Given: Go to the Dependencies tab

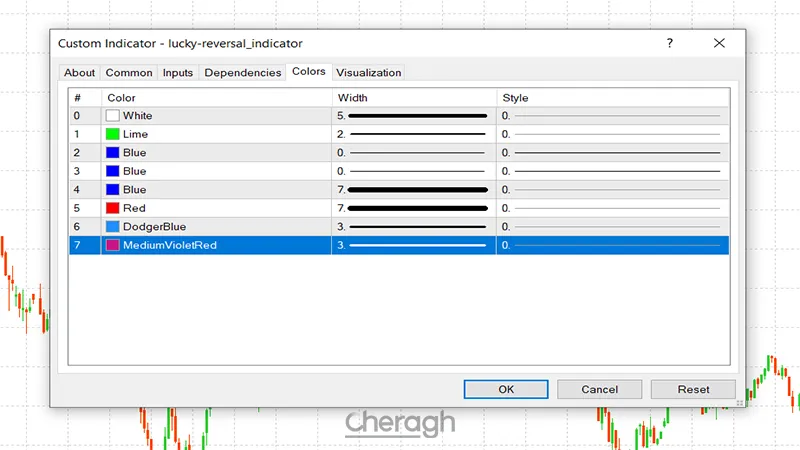Looking at the screenshot, I should 243,73.
